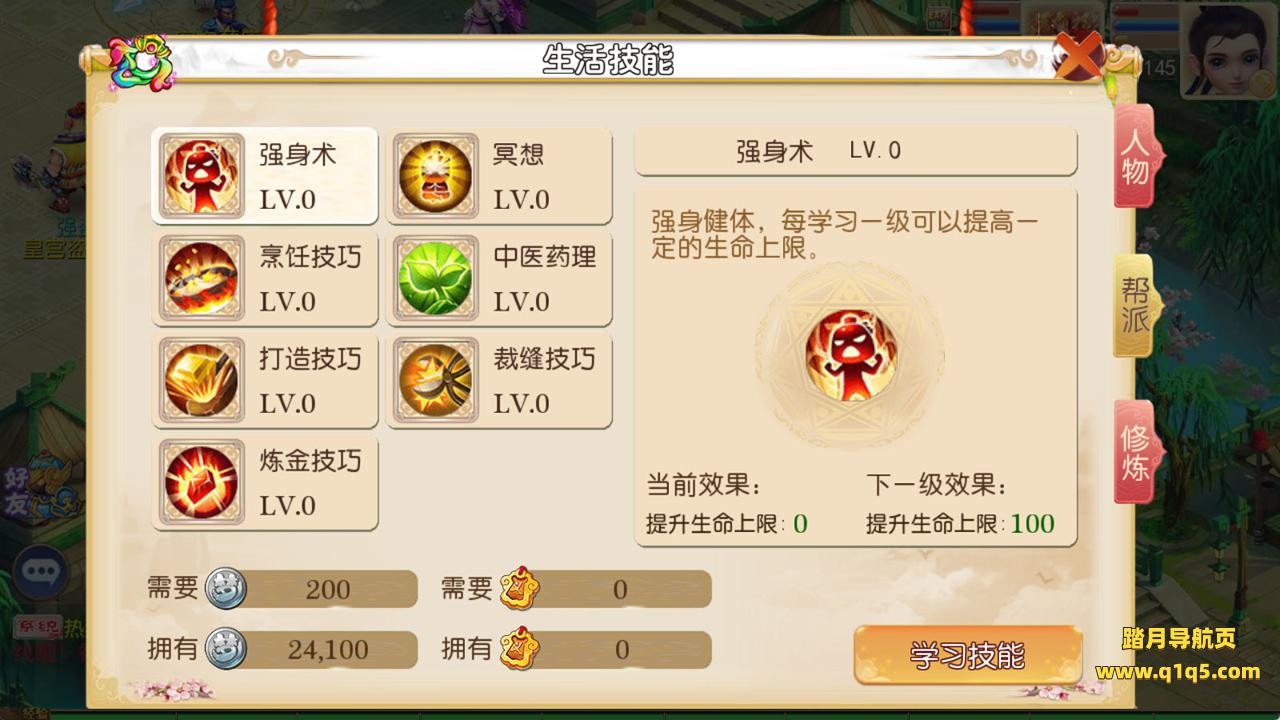Switch to the 人物 side tab

click(1136, 156)
